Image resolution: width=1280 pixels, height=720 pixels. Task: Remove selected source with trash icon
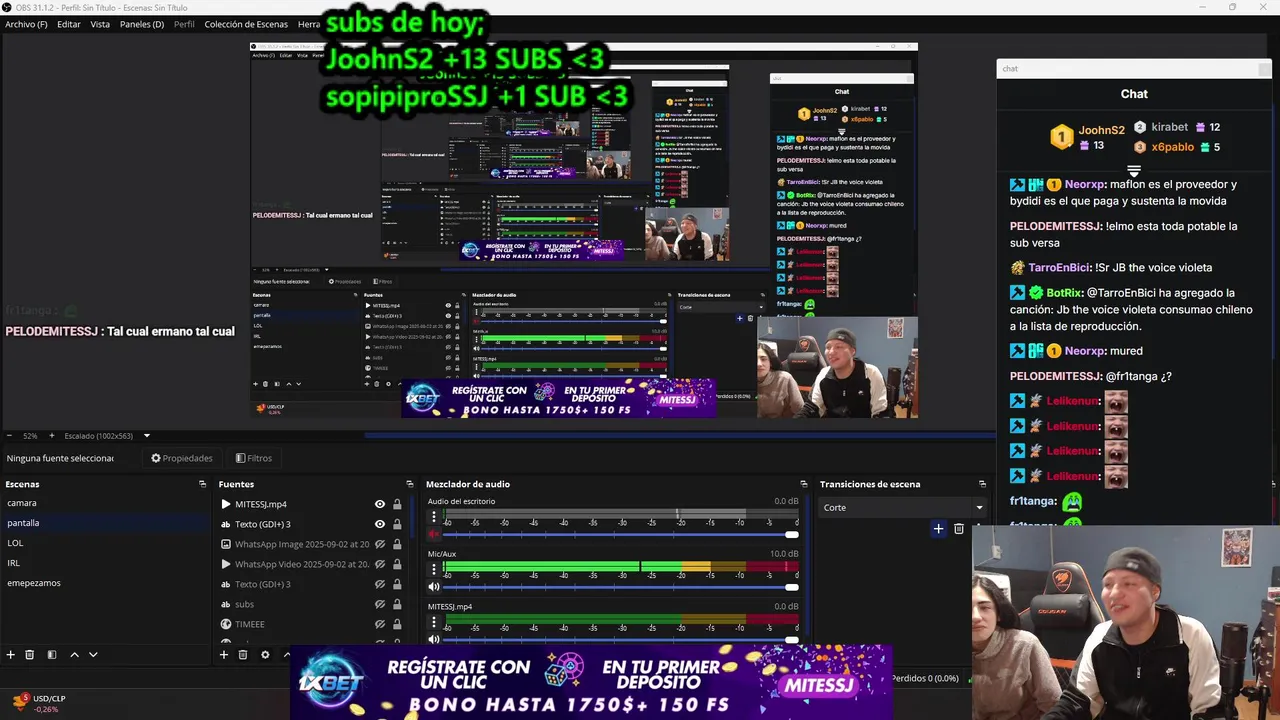pyautogui.click(x=243, y=655)
